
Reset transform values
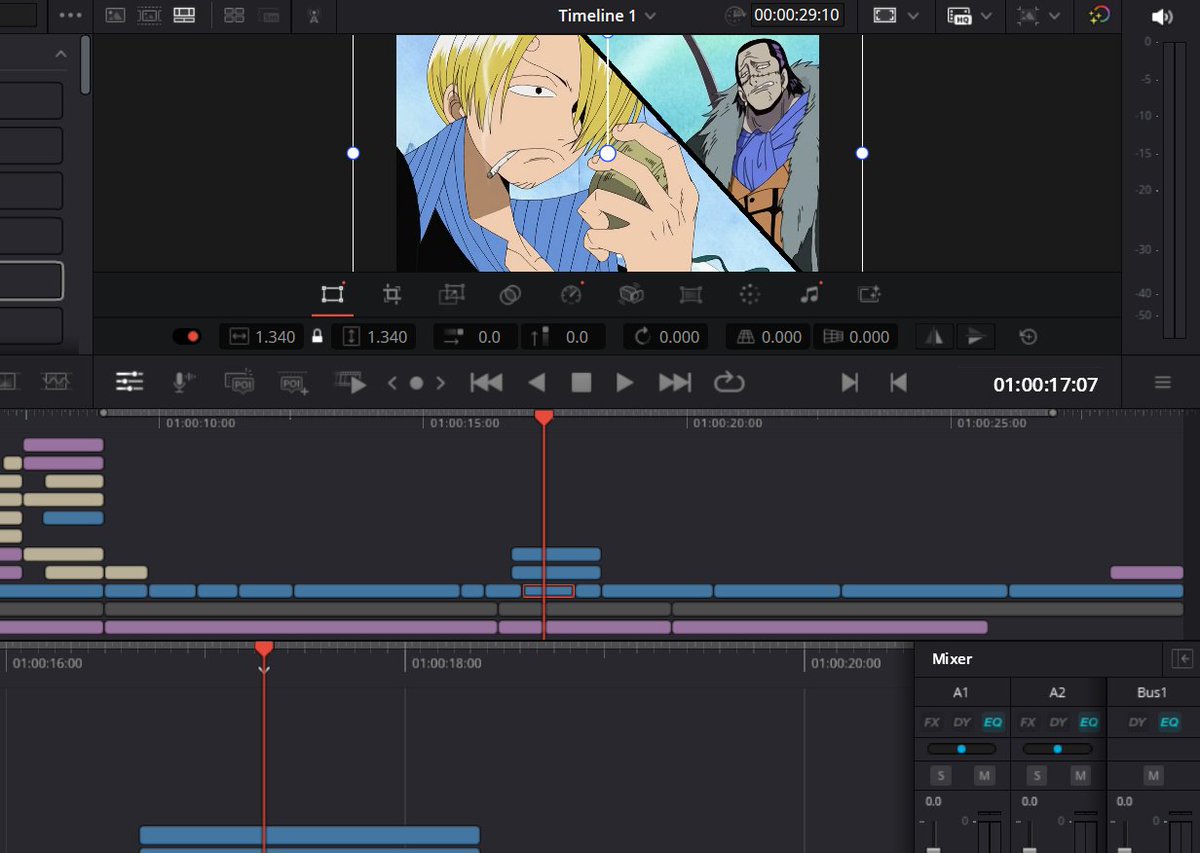1027,337
